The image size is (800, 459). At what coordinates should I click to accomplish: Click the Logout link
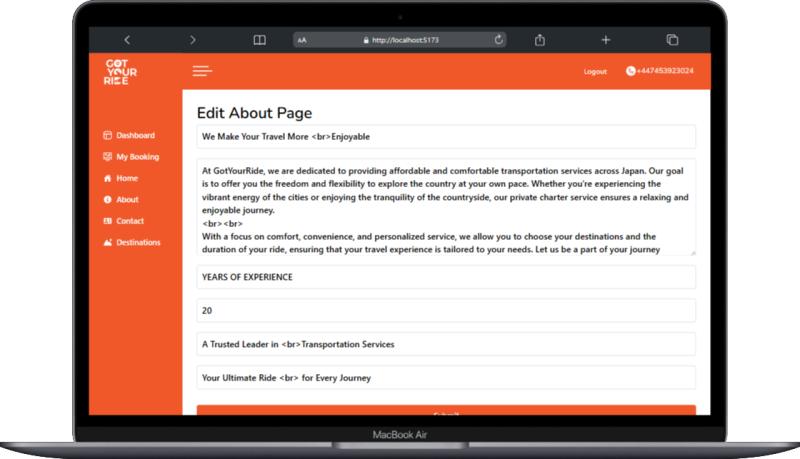coord(595,71)
